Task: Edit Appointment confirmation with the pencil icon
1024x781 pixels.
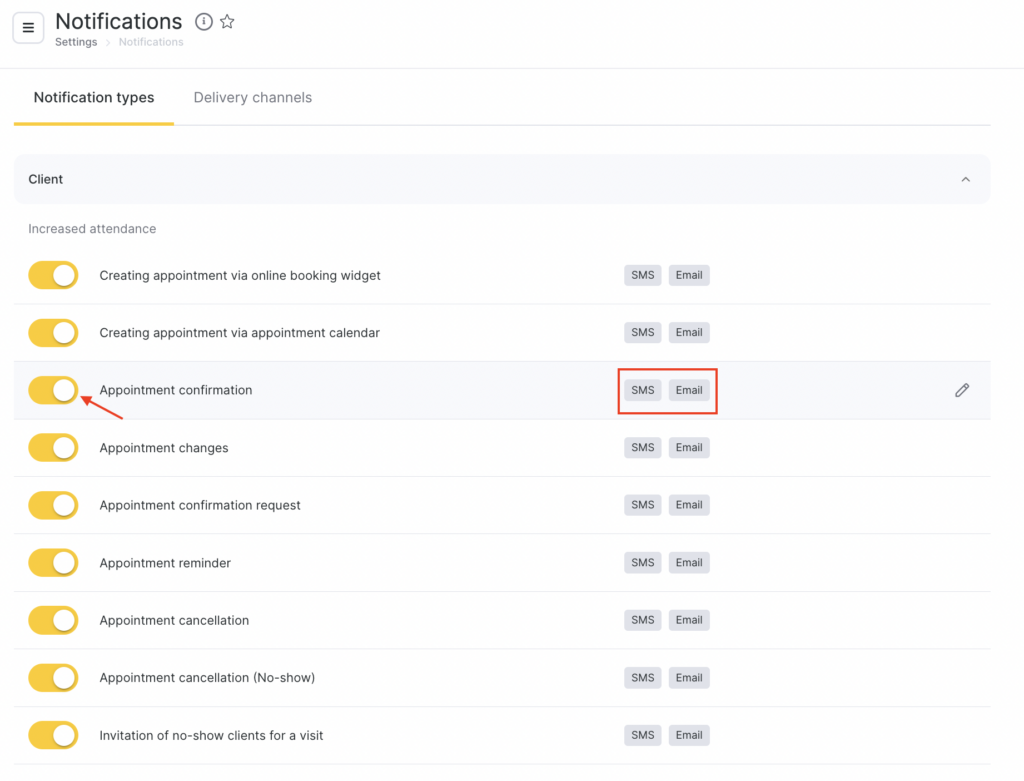Action: [x=961, y=390]
